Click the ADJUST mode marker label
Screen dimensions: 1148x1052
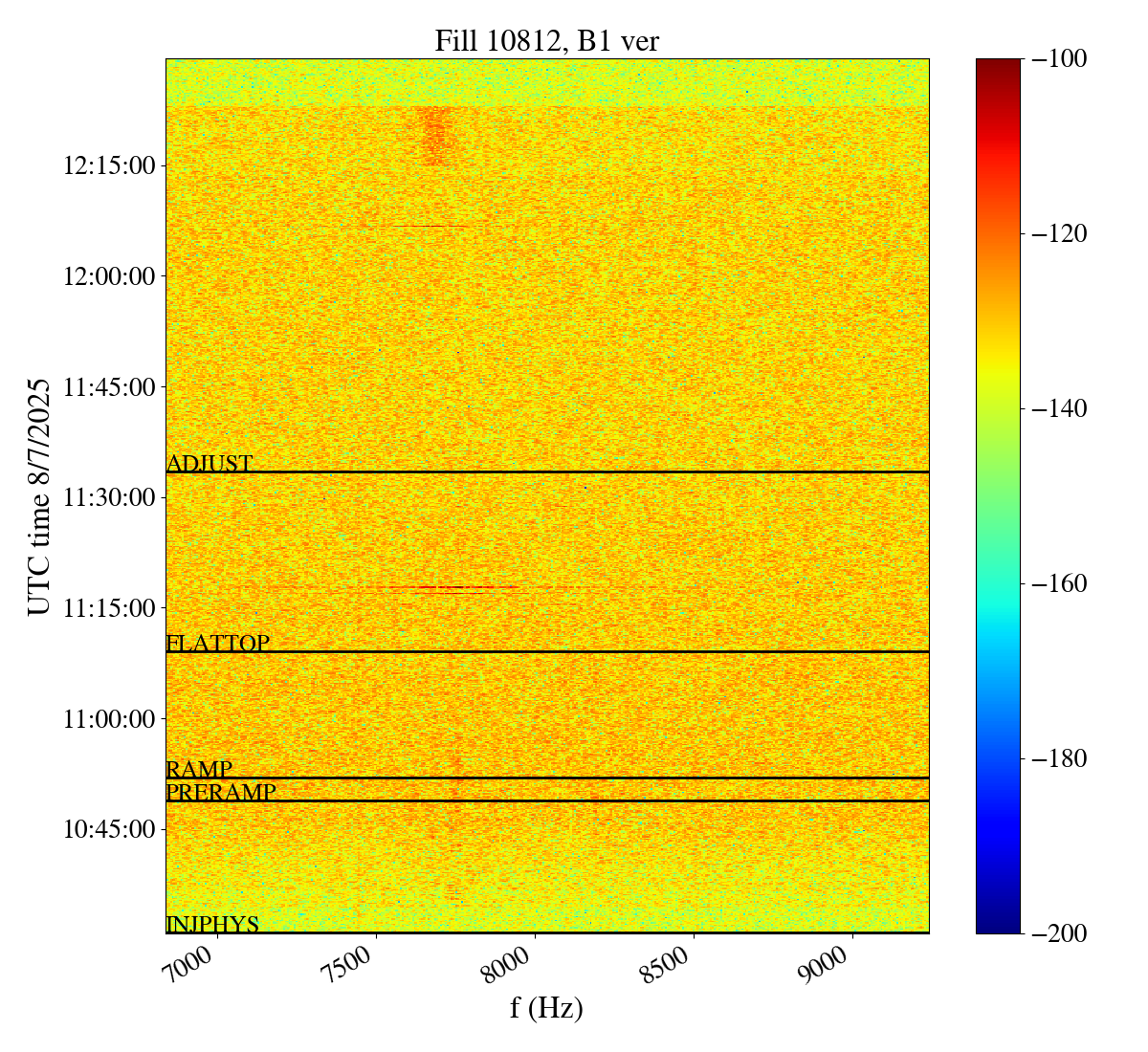(210, 464)
